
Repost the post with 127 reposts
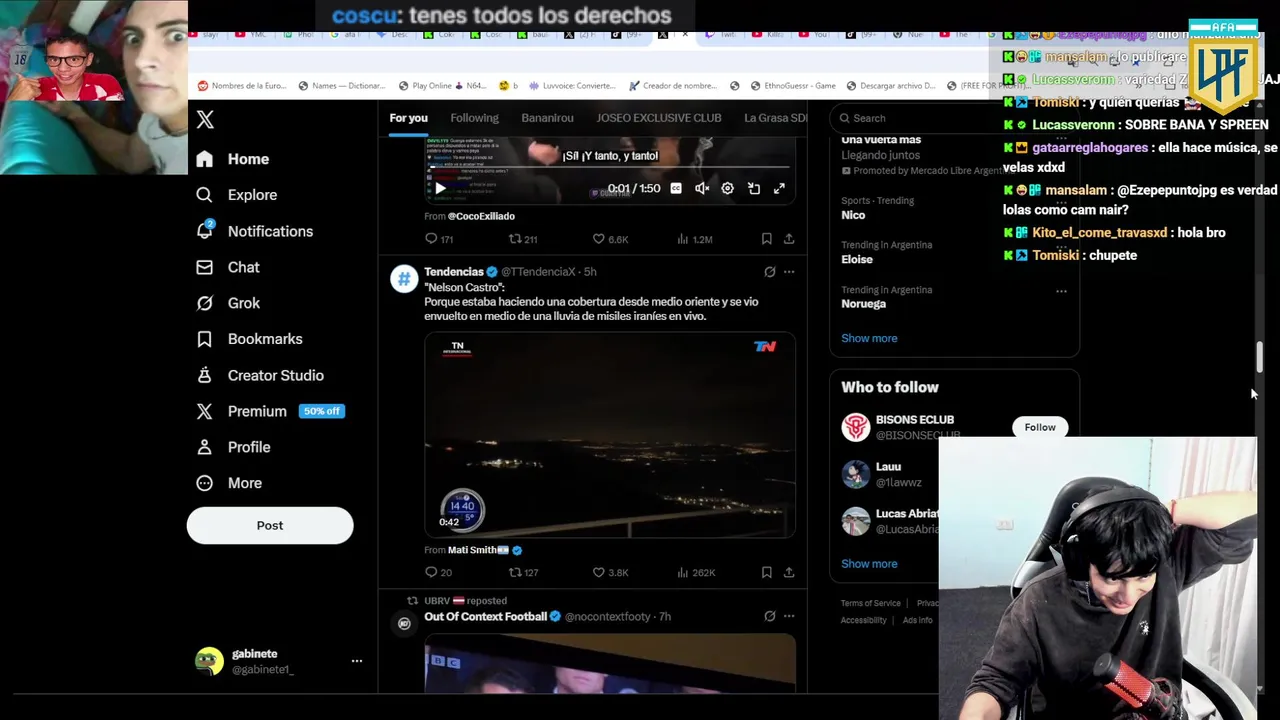pos(523,573)
